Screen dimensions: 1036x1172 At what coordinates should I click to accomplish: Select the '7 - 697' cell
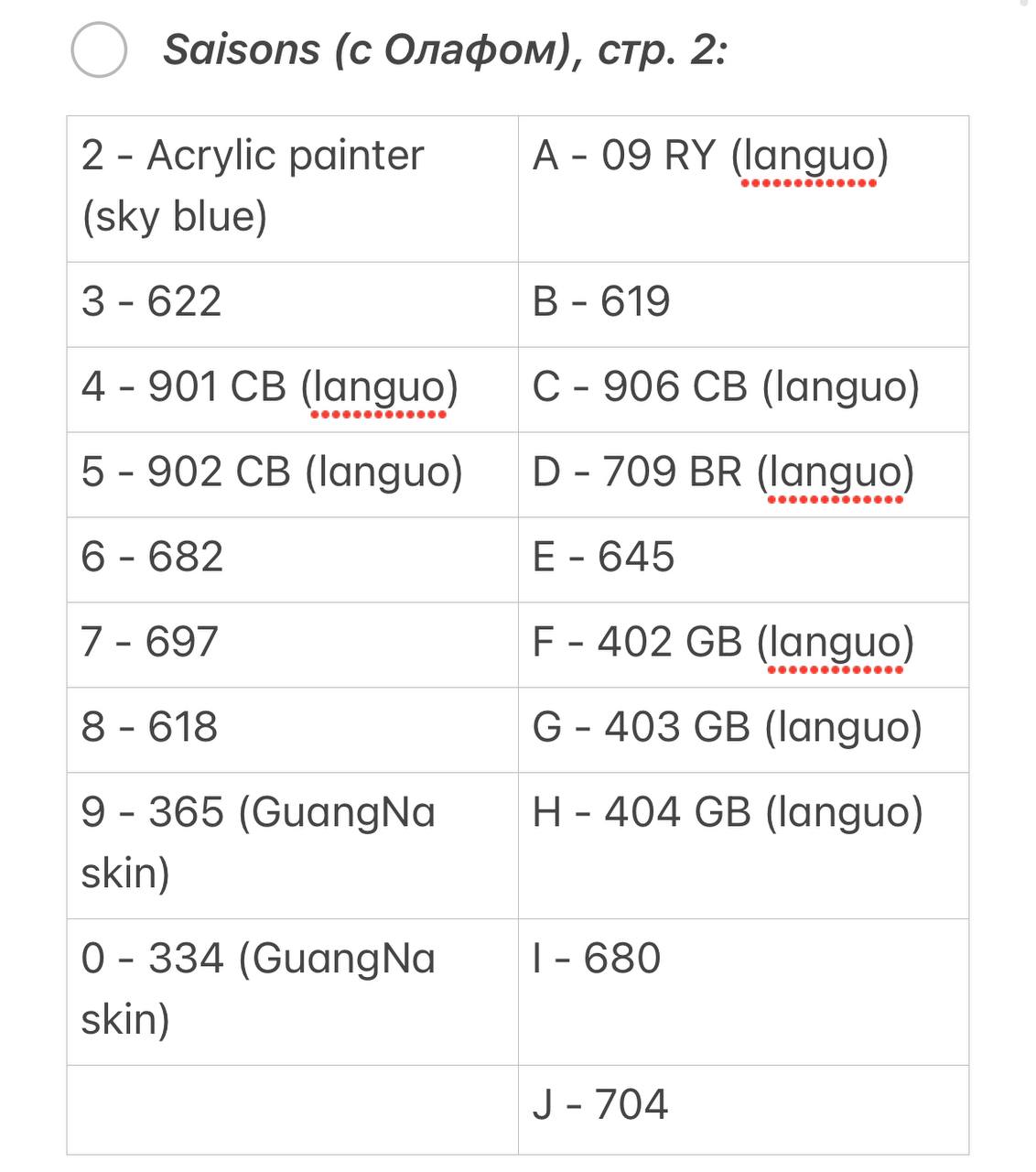(293, 645)
